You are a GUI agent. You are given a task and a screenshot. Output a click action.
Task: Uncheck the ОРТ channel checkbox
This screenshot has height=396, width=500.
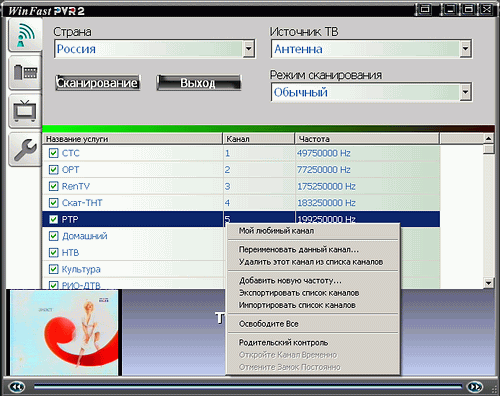click(53, 170)
